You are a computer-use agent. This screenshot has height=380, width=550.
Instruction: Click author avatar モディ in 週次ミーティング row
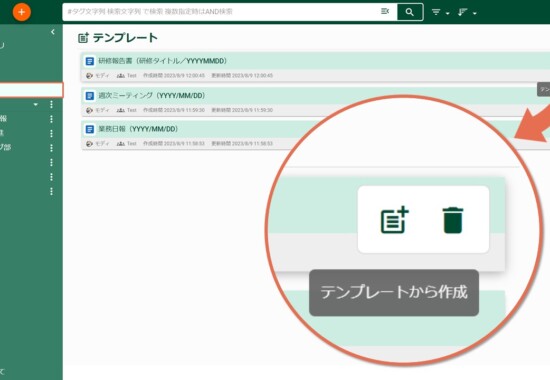pyautogui.click(x=89, y=110)
